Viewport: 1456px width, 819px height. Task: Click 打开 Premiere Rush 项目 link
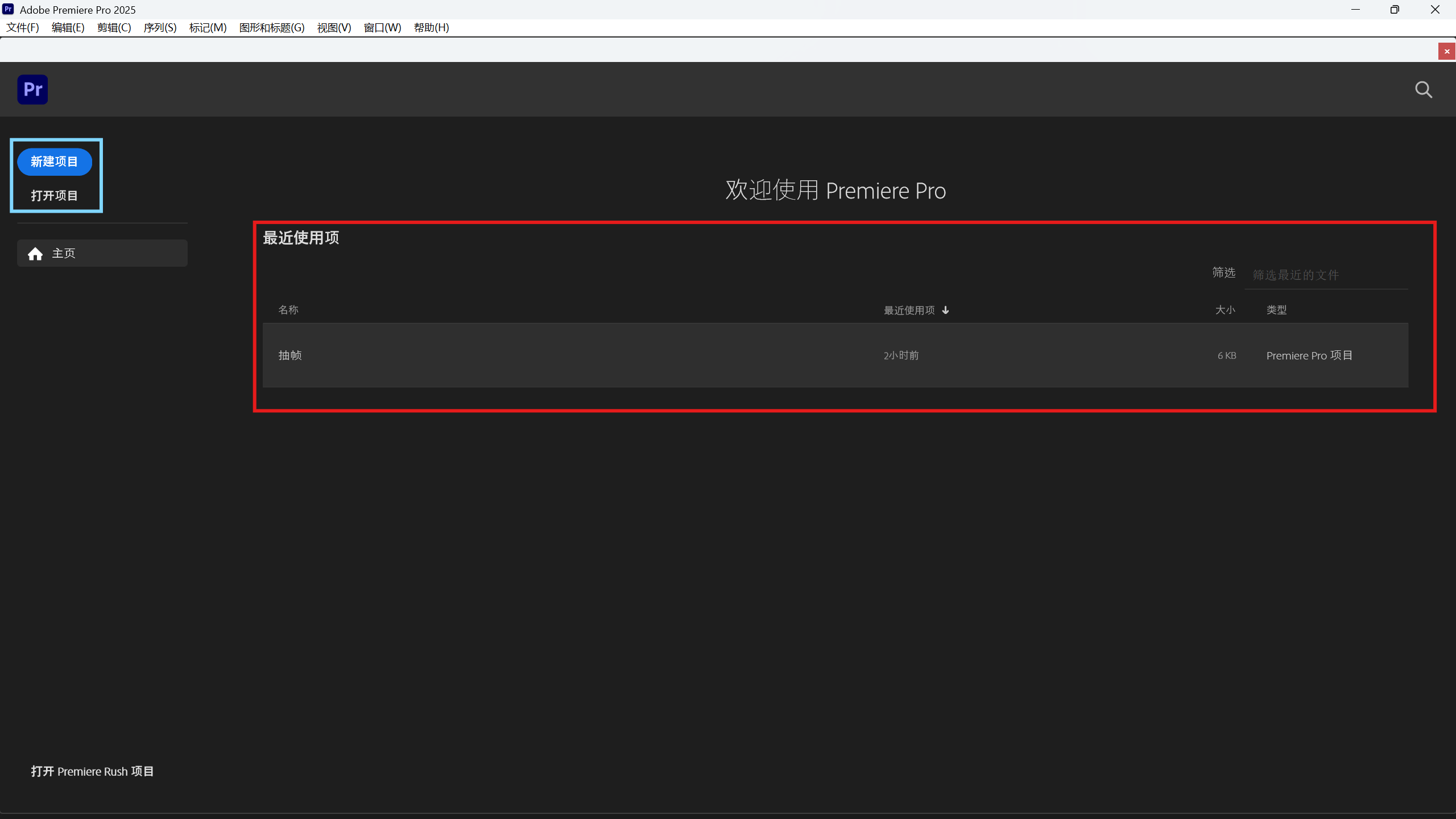pos(92,771)
